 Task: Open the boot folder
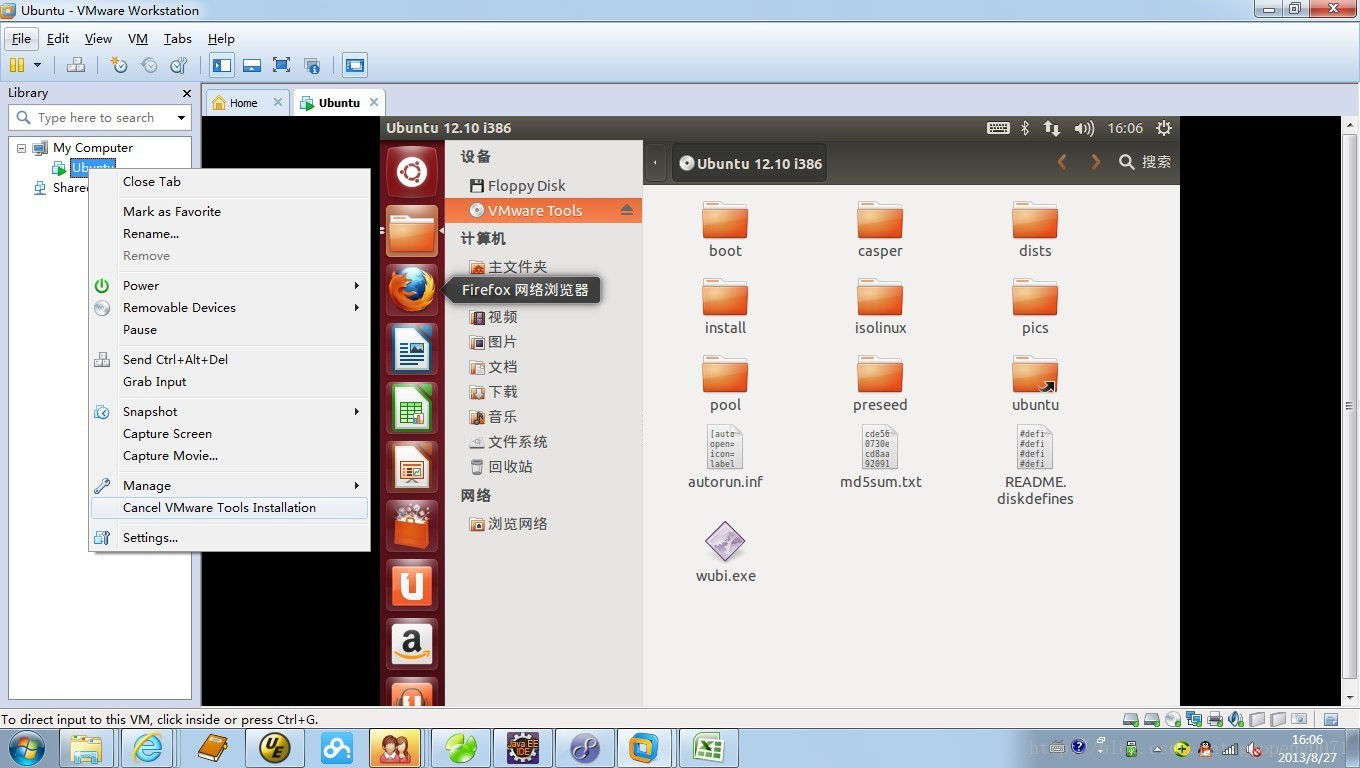(x=725, y=230)
